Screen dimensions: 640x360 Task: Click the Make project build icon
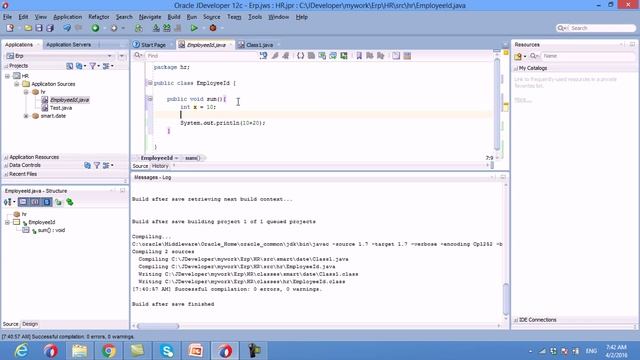tap(156, 28)
